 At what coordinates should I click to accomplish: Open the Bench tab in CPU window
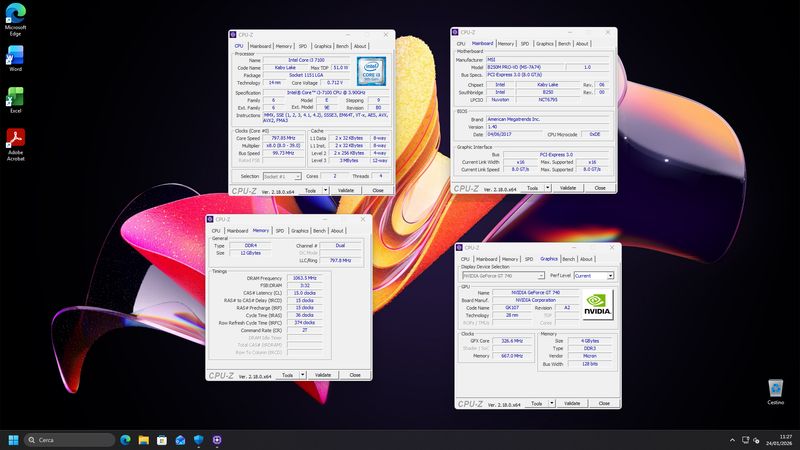pos(342,46)
